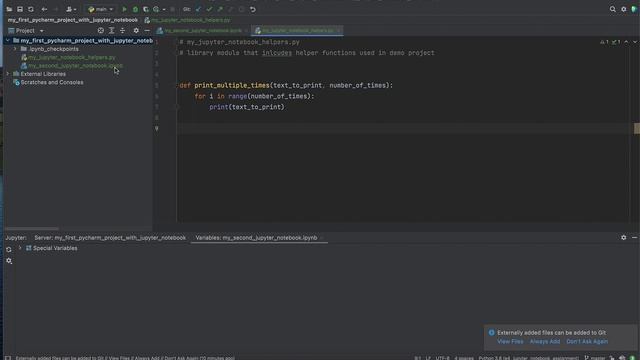Toggle tool window bars icon in status bar
The image size is (640, 360).
8,358
